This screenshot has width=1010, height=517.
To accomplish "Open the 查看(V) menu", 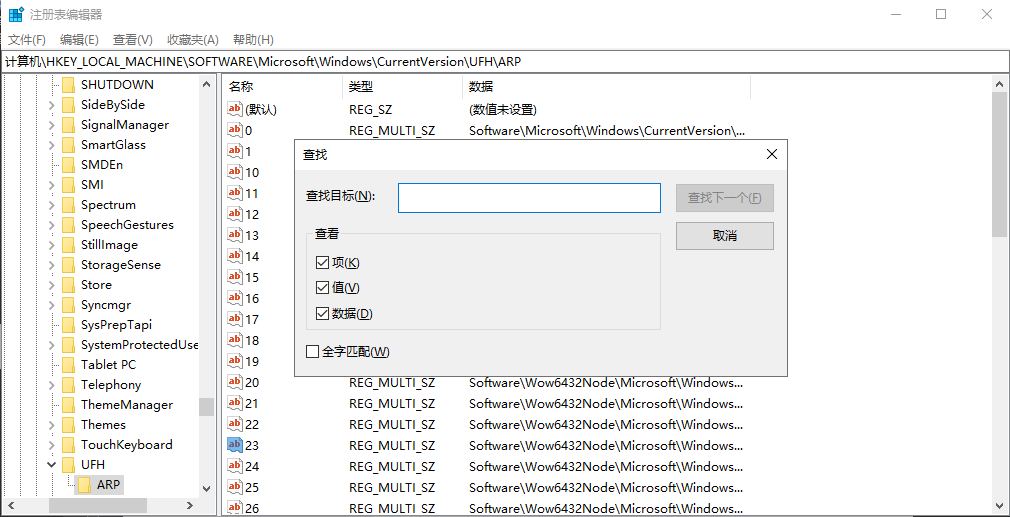I will coord(133,40).
